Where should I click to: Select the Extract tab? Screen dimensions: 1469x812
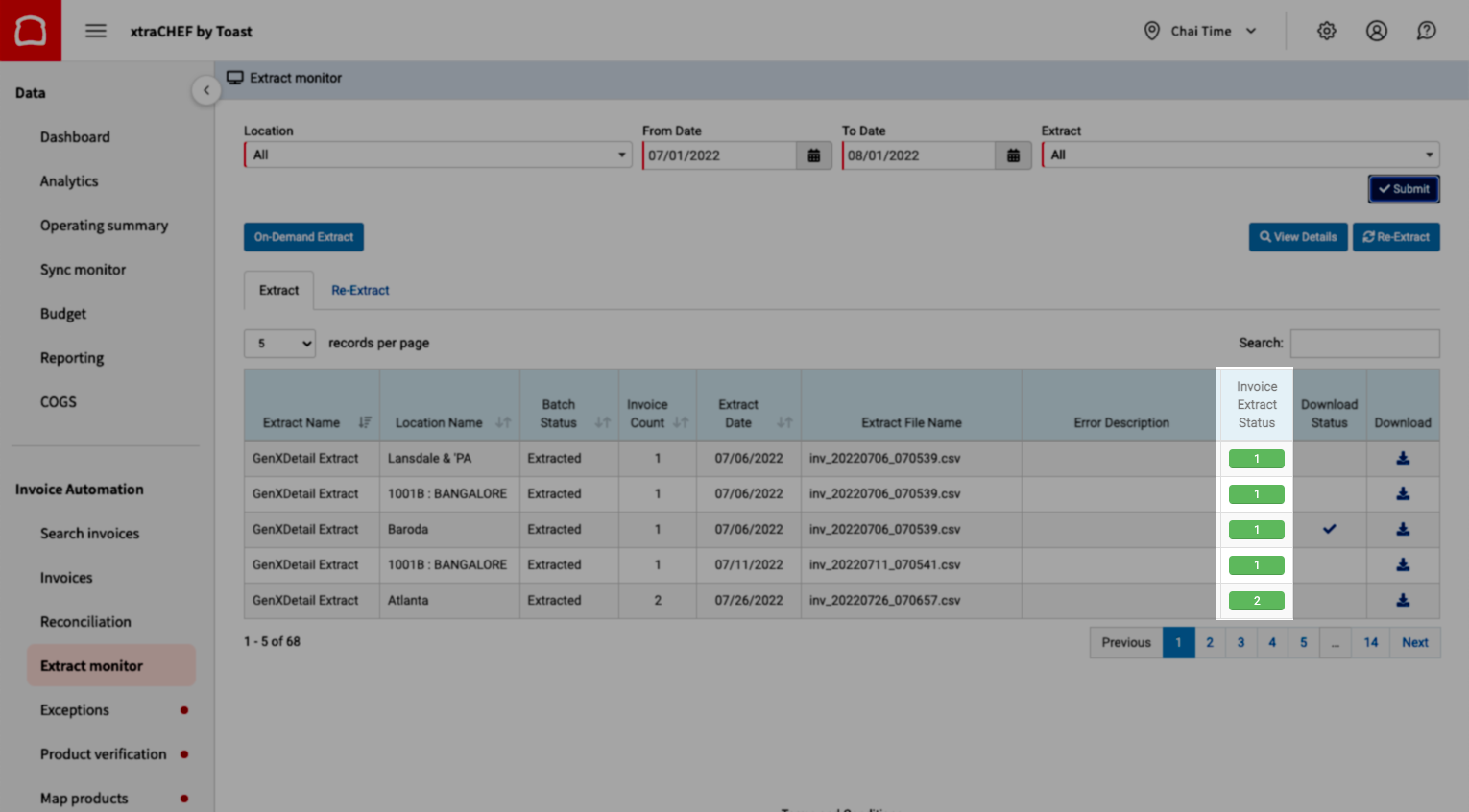click(x=277, y=290)
